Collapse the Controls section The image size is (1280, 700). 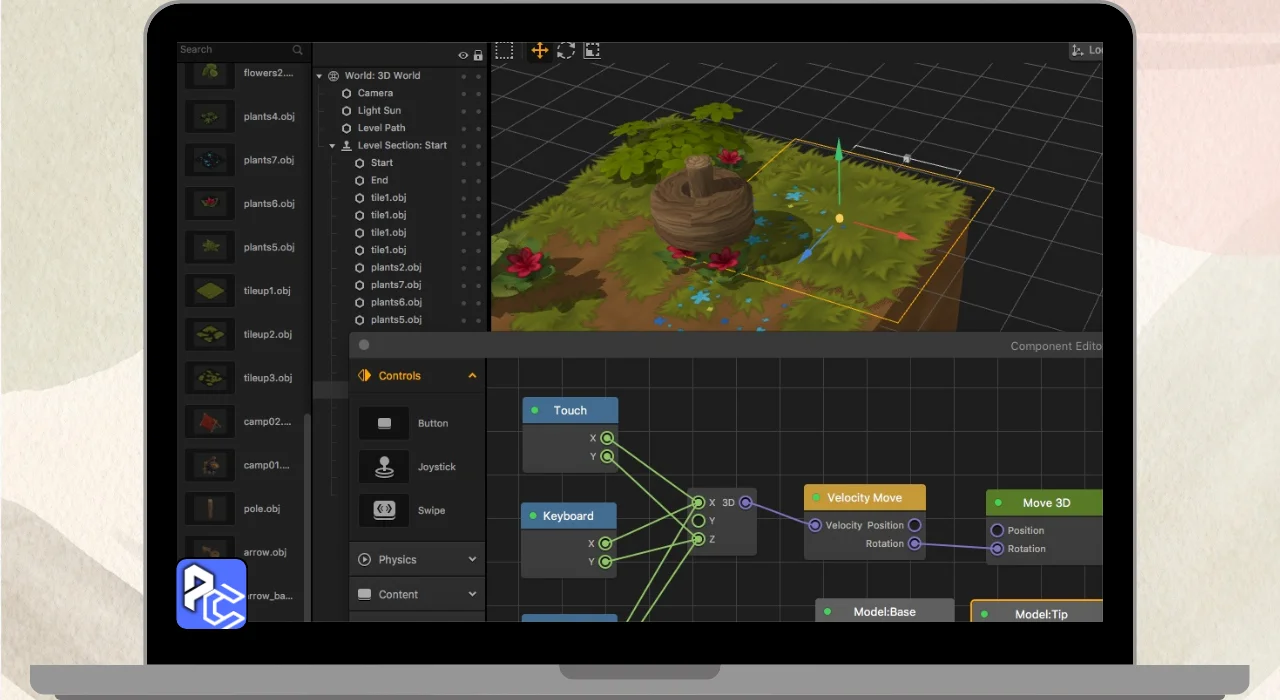coord(472,376)
